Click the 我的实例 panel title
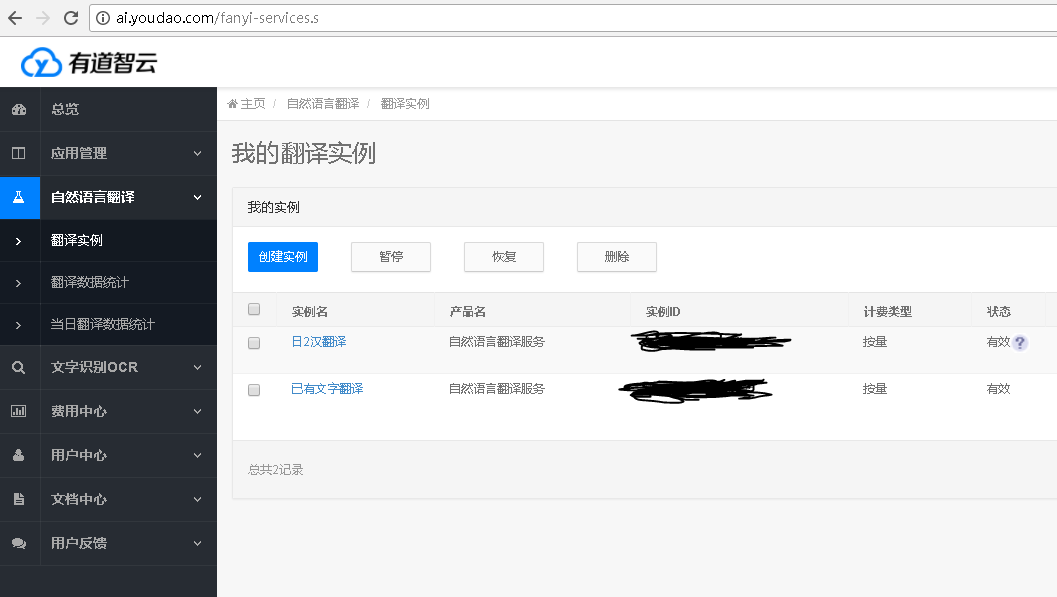 coord(273,207)
